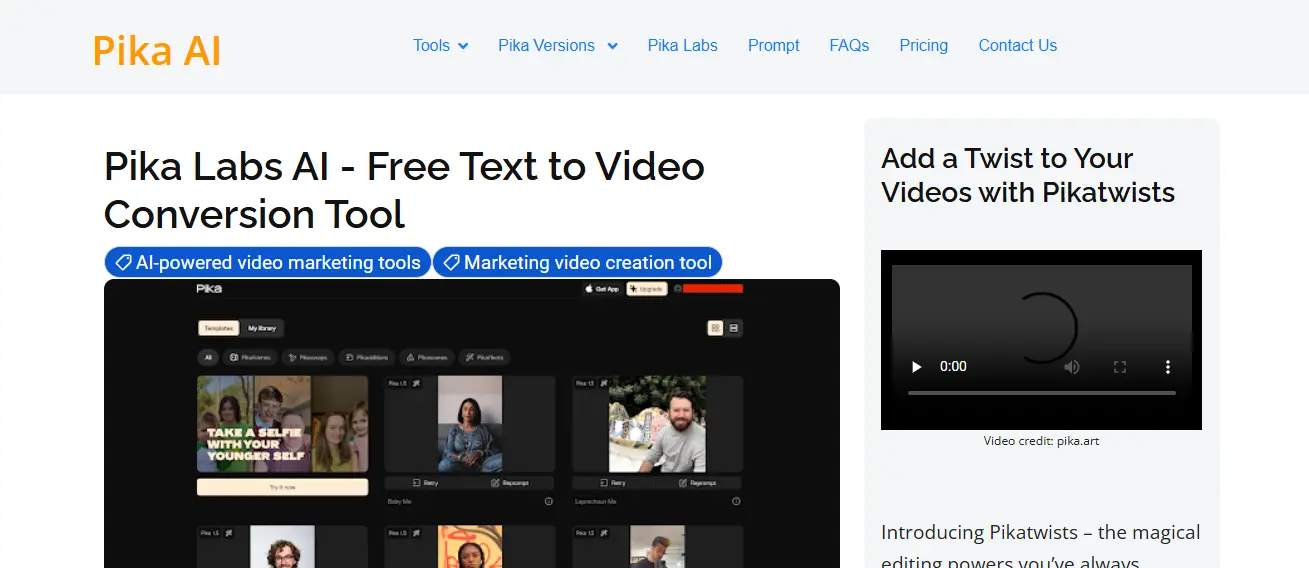Image resolution: width=1309 pixels, height=568 pixels.
Task: Select the Pikadditions filter chip
Action: coord(367,357)
